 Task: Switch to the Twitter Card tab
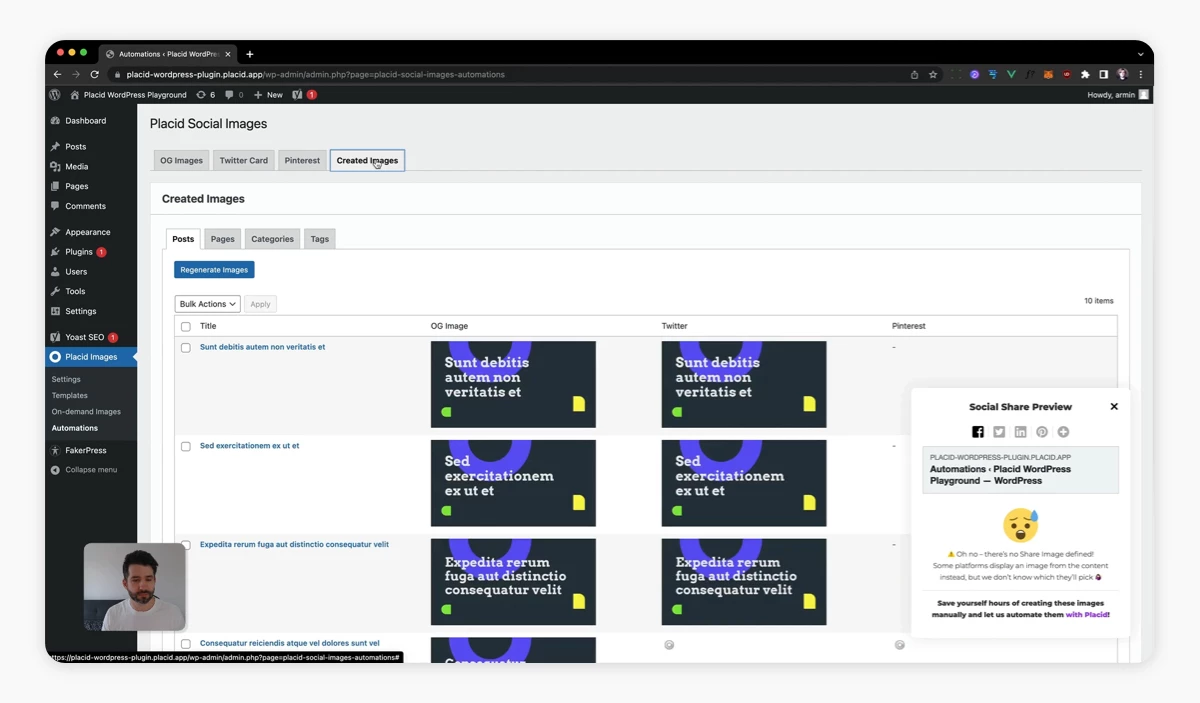244,160
